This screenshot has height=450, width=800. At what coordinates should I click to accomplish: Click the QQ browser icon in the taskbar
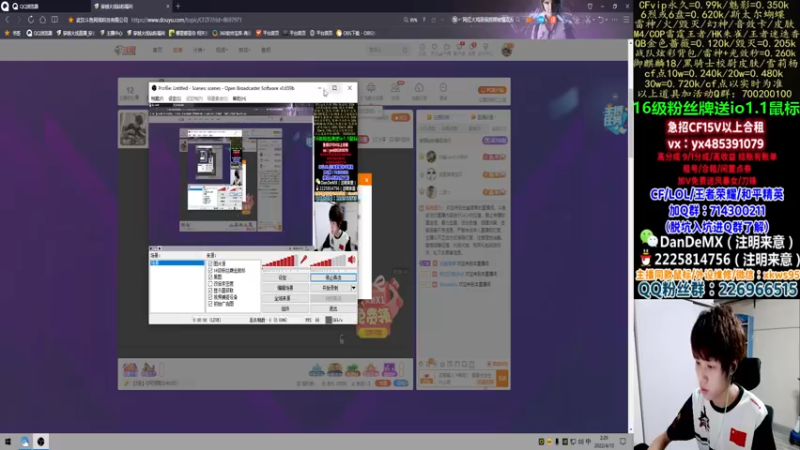click(24, 441)
